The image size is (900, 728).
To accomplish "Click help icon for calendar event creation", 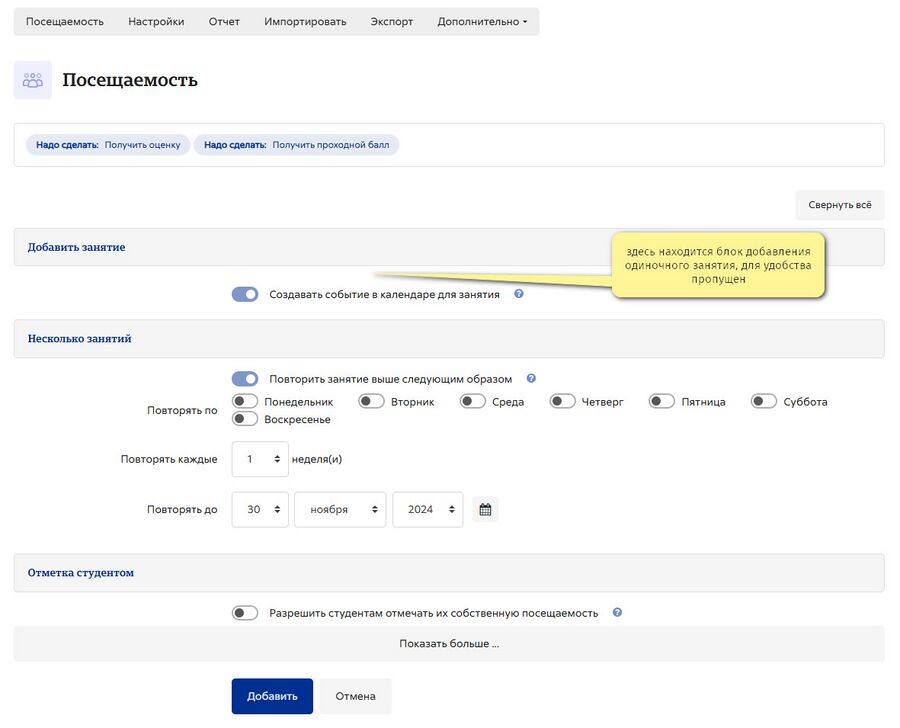I will click(x=518, y=294).
